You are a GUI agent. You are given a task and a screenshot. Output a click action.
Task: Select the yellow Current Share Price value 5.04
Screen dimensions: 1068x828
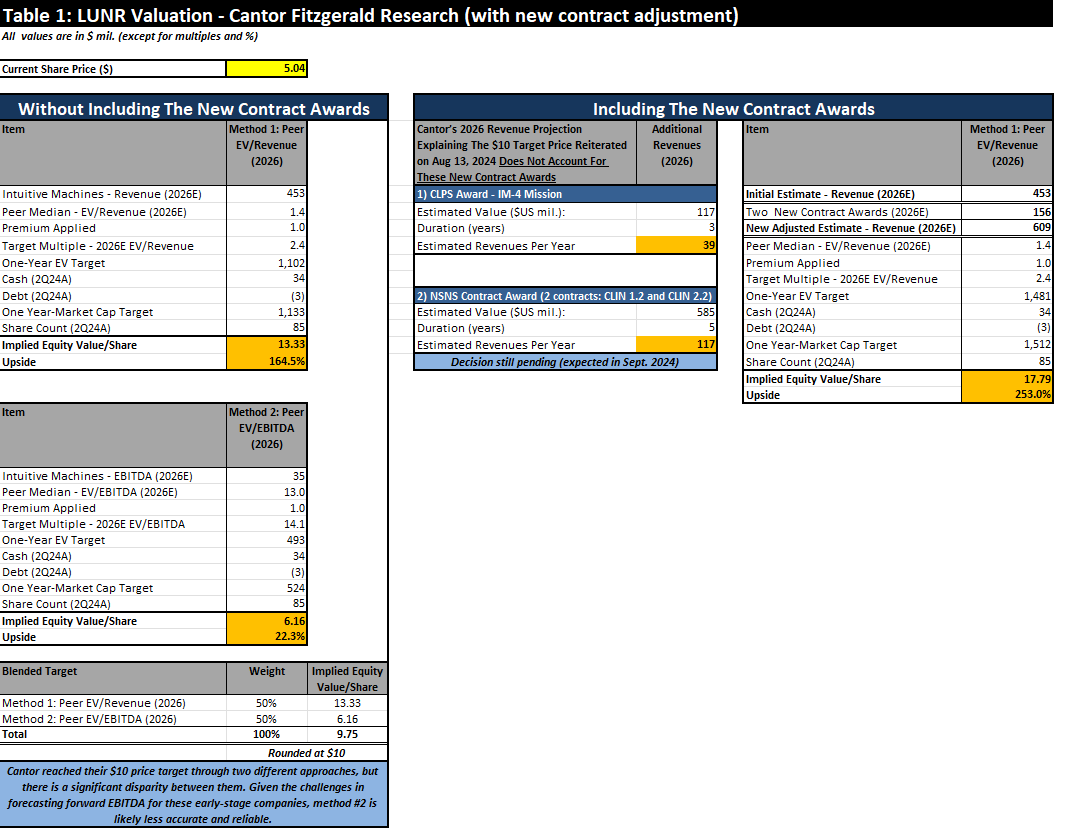(266, 69)
